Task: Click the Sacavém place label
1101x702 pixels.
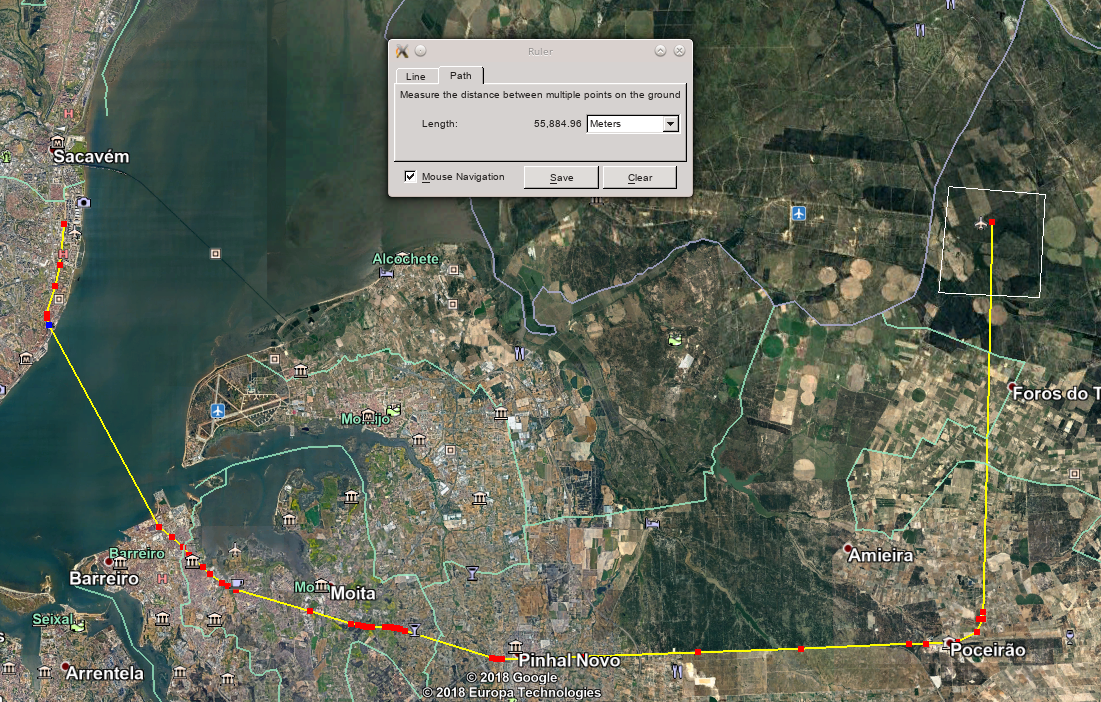Action: (x=91, y=157)
